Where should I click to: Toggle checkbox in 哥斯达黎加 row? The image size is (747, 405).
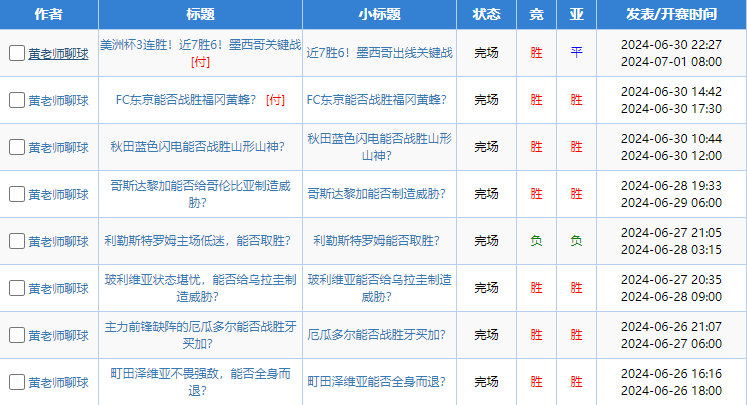pyautogui.click(x=17, y=194)
